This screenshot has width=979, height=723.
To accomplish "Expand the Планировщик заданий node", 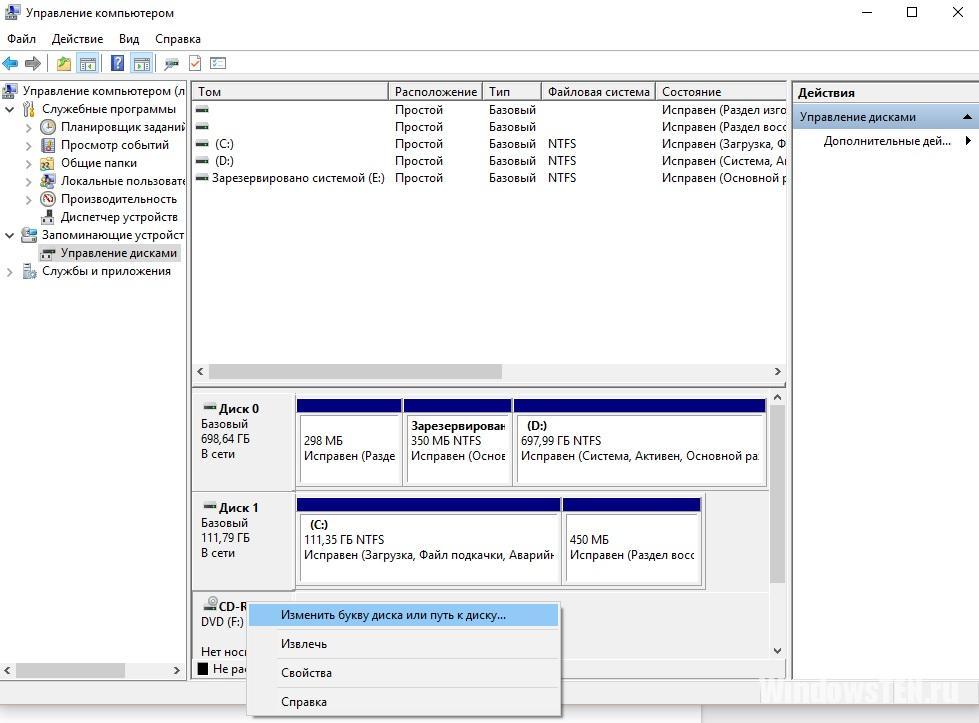I will 29,127.
